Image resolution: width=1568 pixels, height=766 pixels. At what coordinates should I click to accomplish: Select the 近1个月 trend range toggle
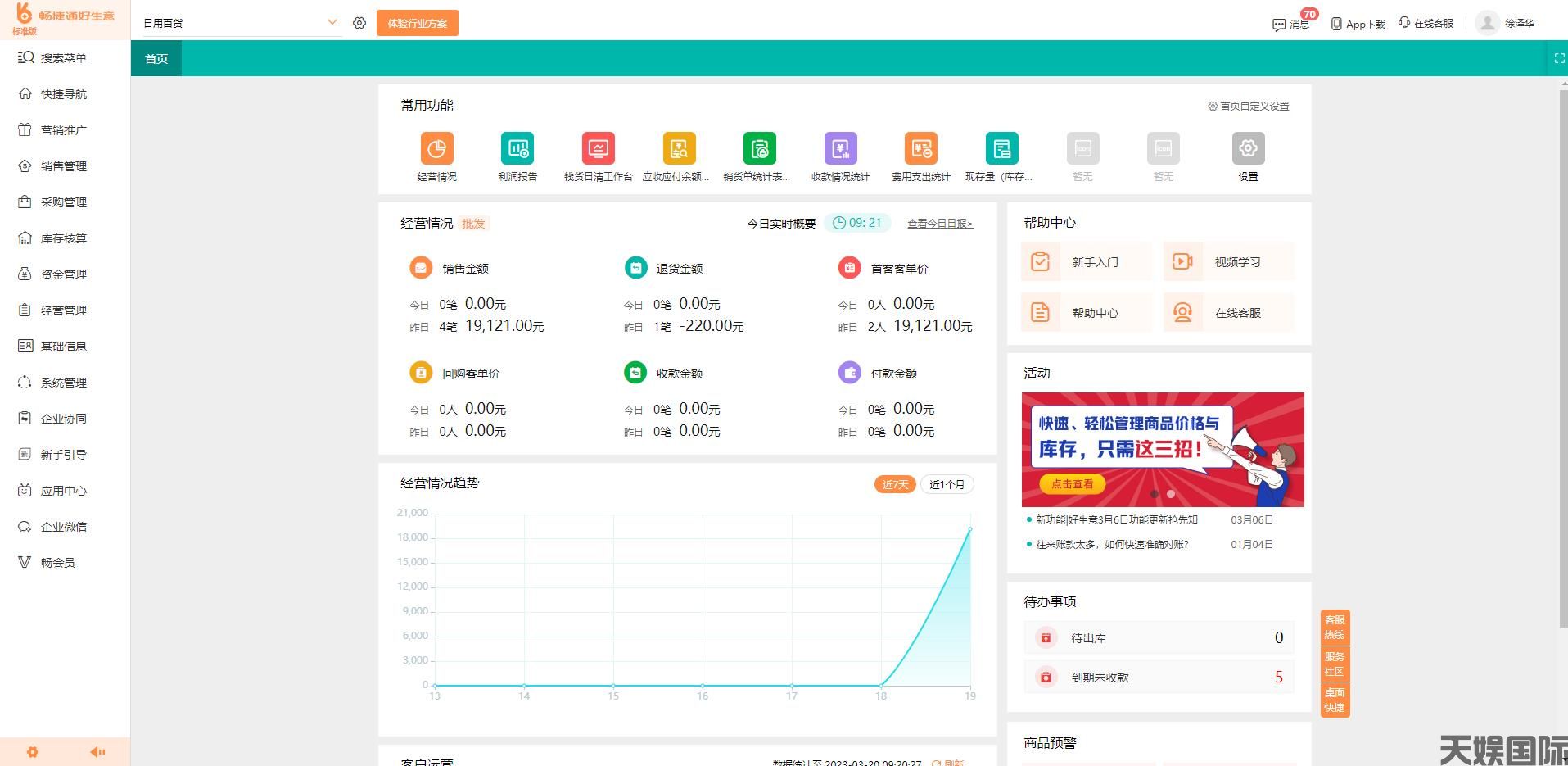tap(947, 484)
